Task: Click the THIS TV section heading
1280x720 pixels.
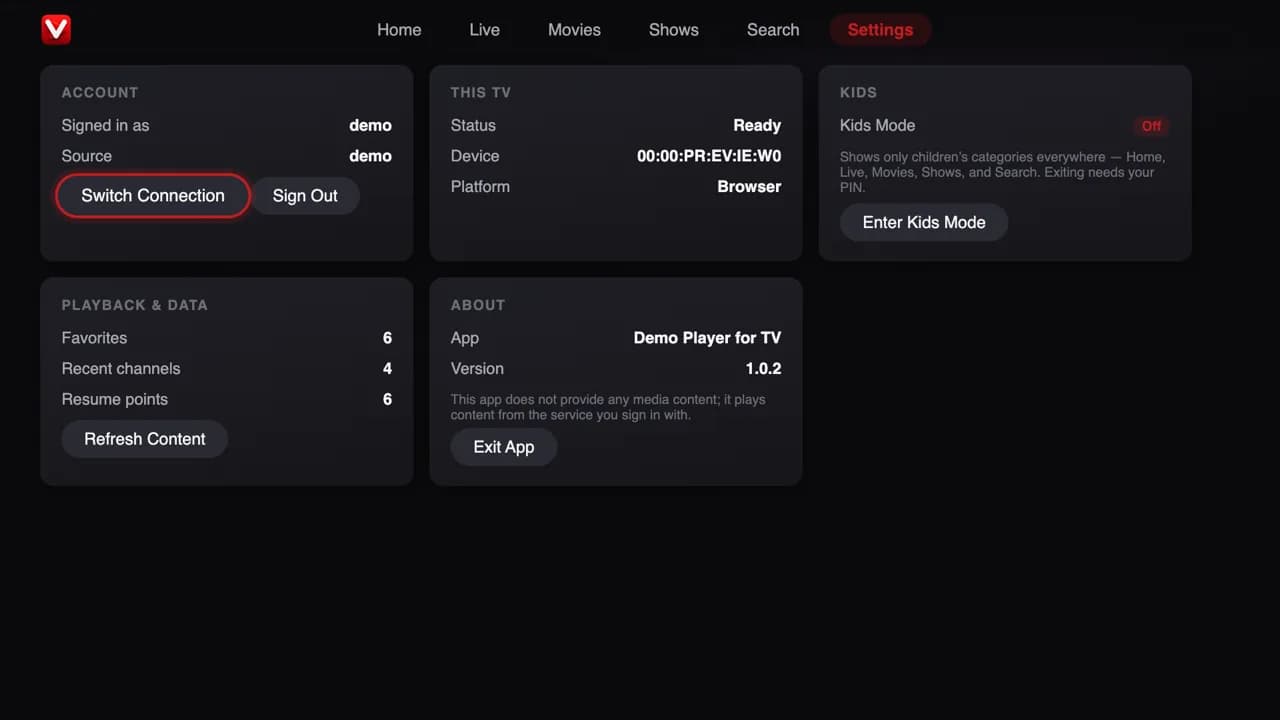Action: pos(481,92)
